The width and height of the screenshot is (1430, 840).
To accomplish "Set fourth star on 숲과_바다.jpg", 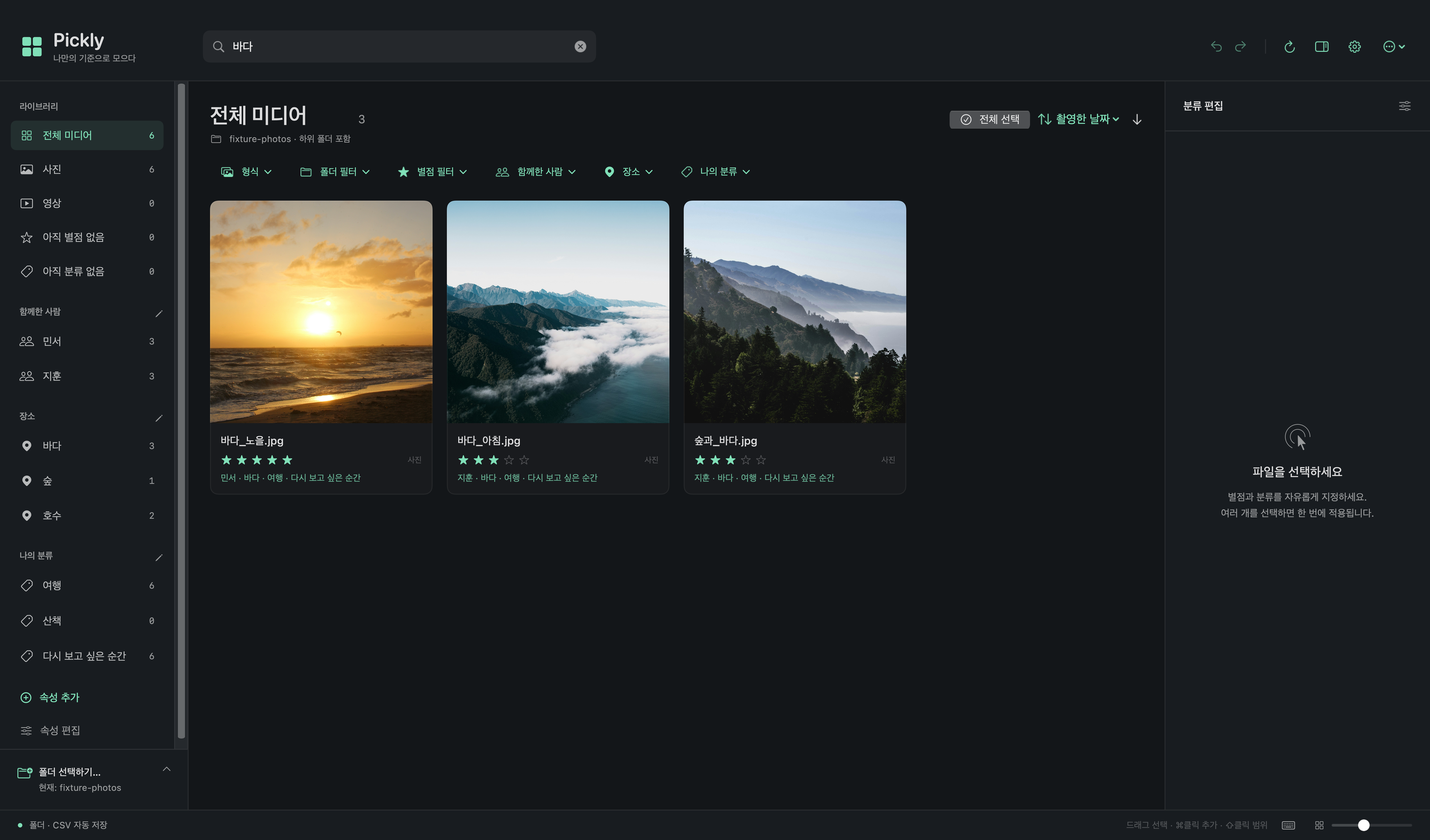I will click(x=746, y=460).
